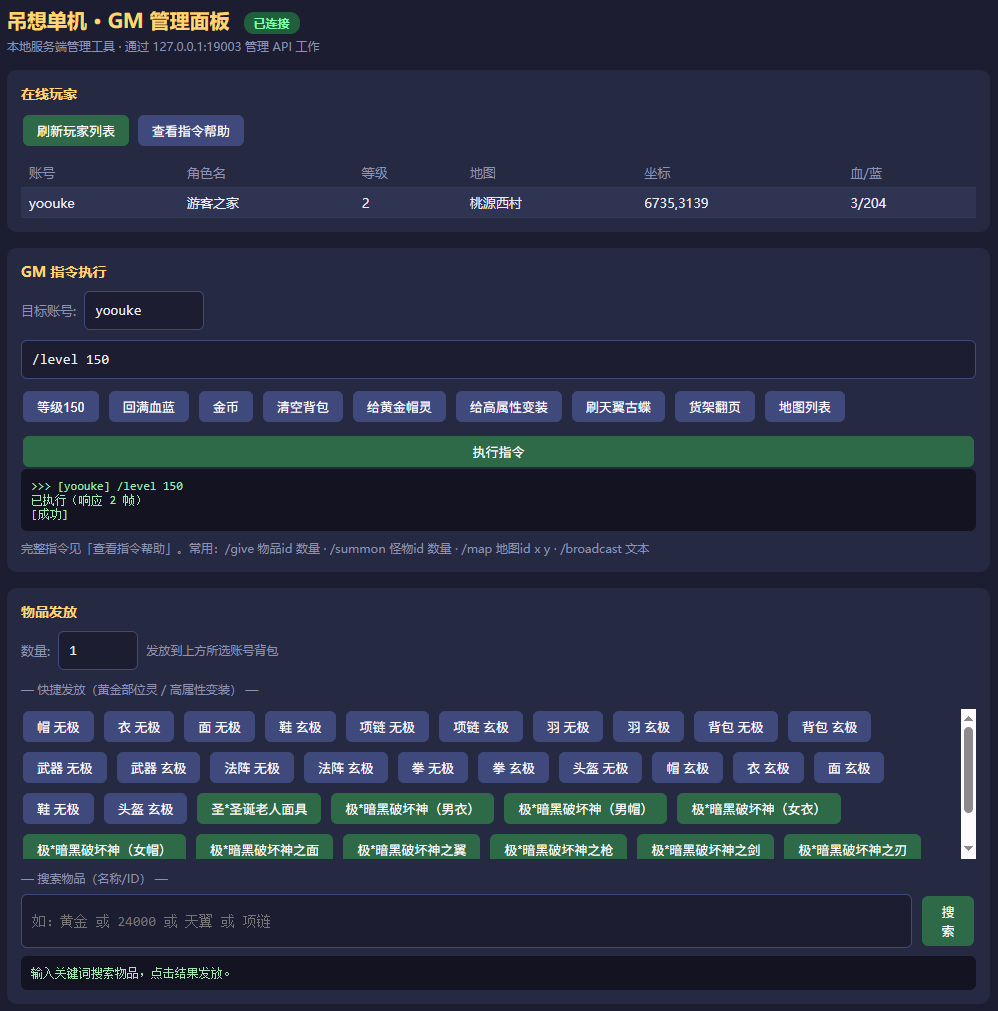This screenshot has width=998, height=1011.
Task: Click the /level 150 command box
Action: coord(498,360)
